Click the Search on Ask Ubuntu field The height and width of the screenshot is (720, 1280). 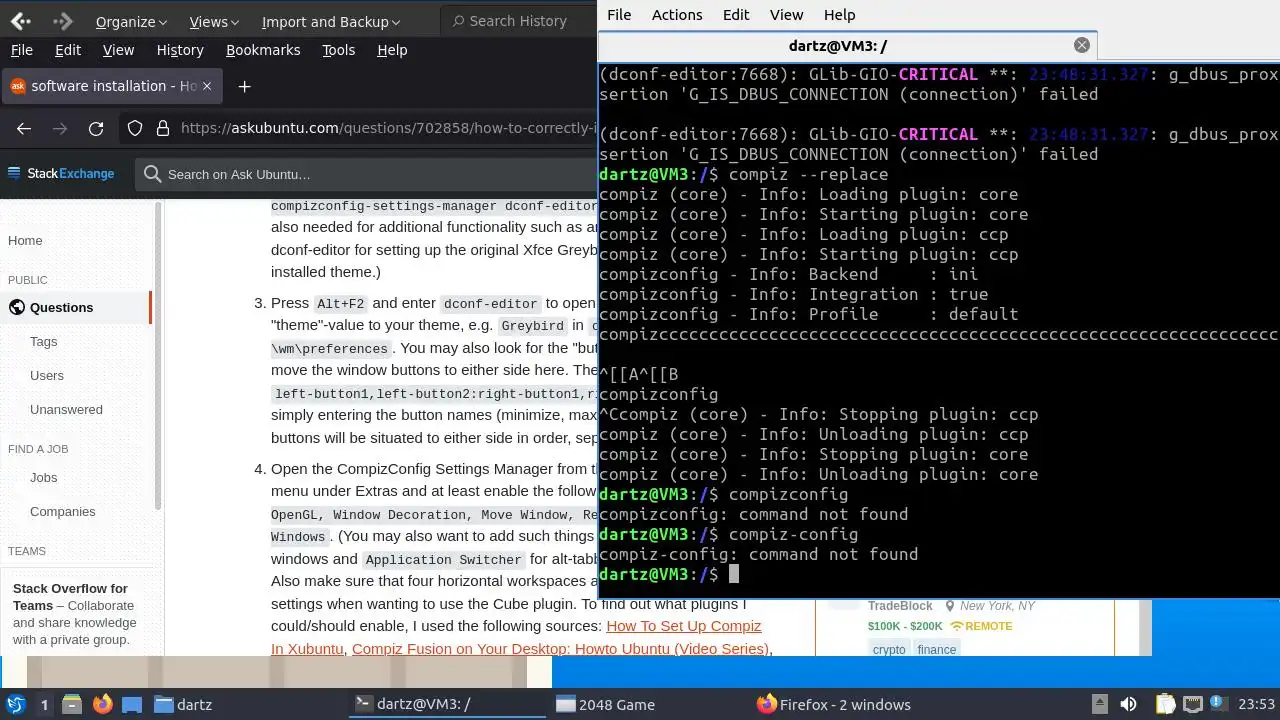(365, 174)
